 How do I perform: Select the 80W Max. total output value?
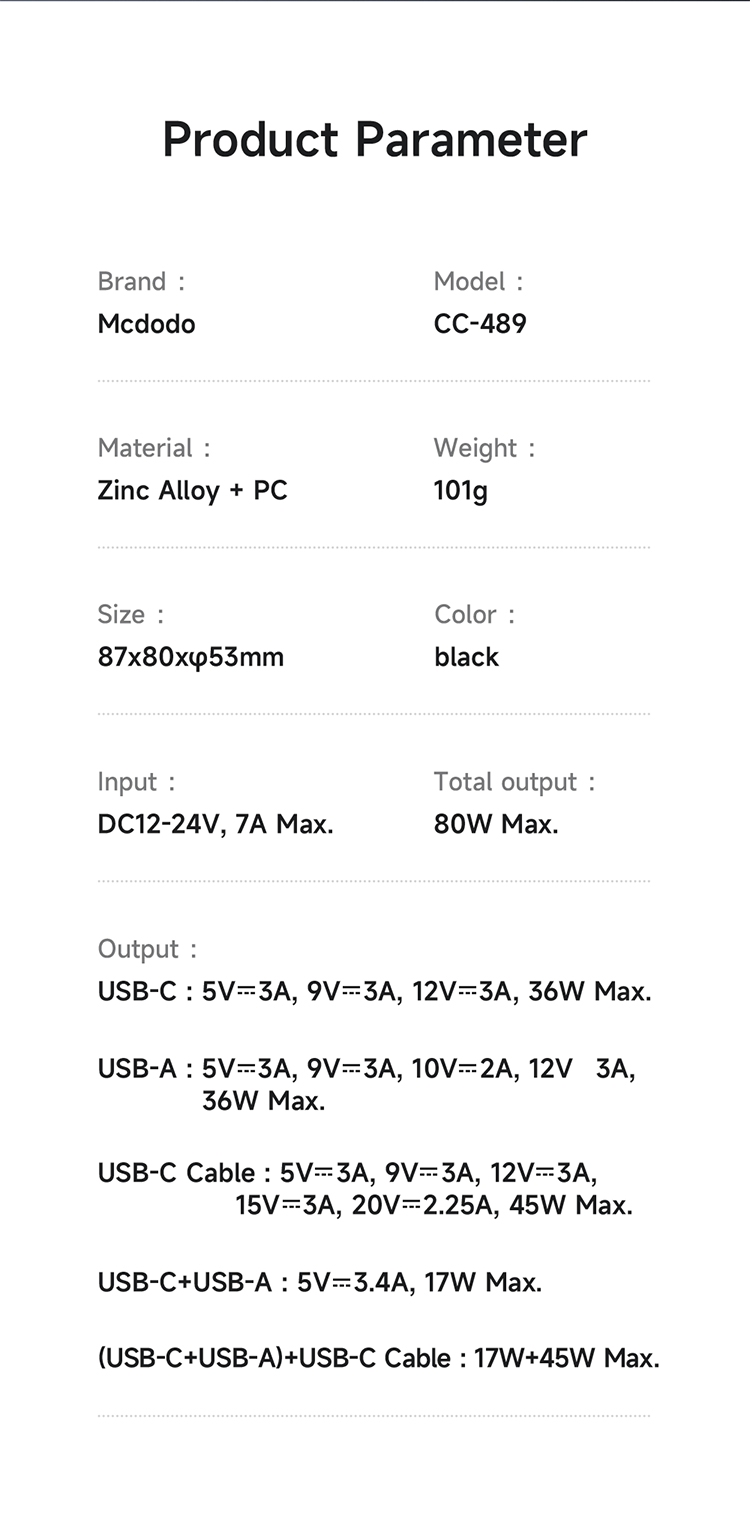496,825
